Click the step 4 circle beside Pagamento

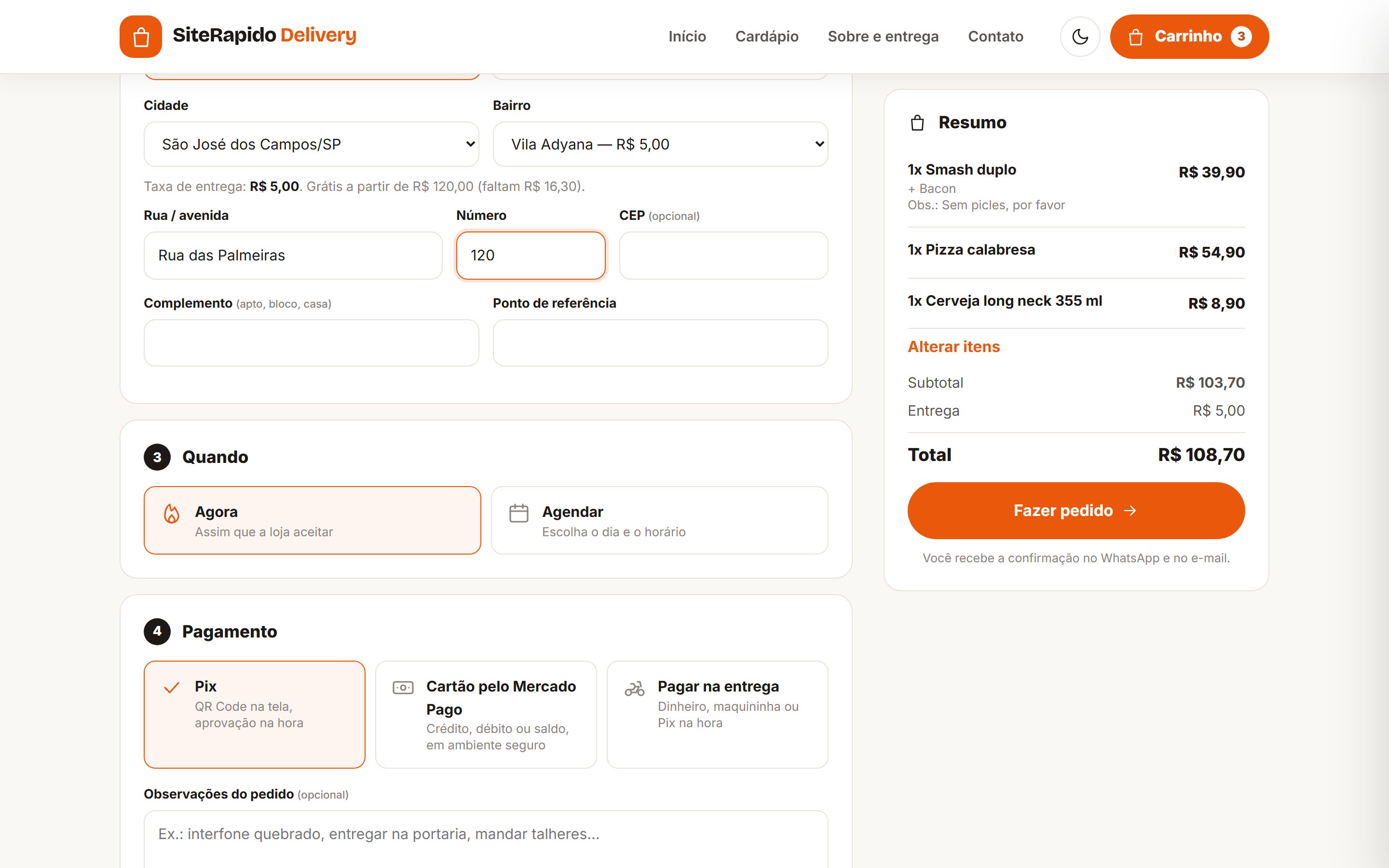157,632
